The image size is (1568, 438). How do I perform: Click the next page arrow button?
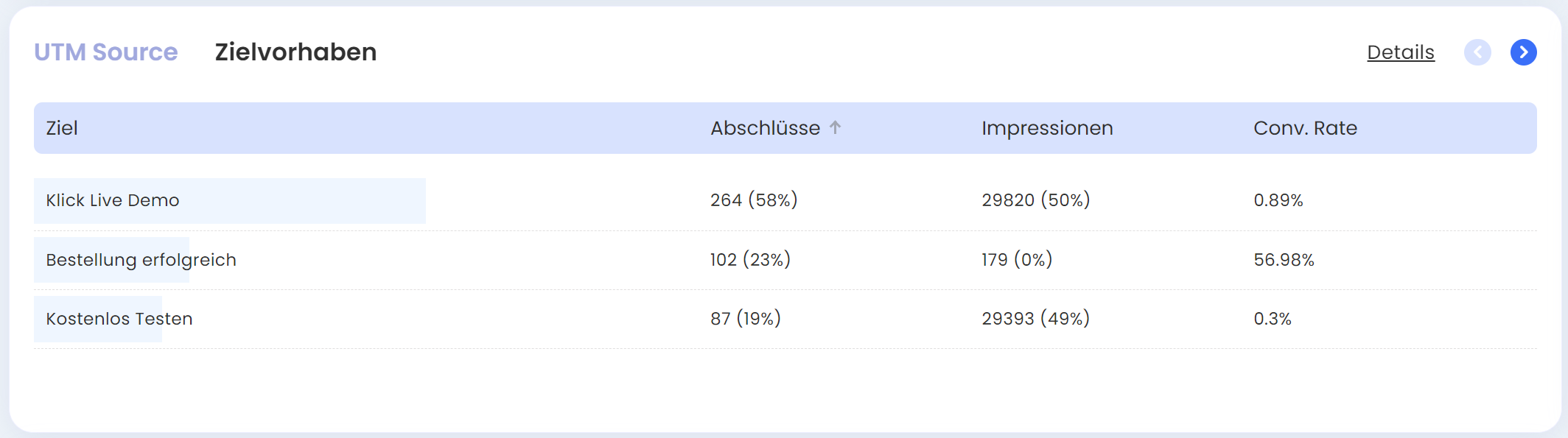pyautogui.click(x=1523, y=52)
